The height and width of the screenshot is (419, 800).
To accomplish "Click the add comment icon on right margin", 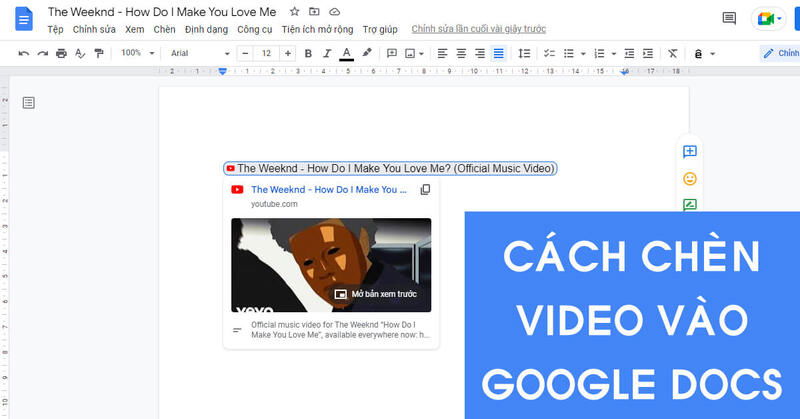I will pos(689,152).
